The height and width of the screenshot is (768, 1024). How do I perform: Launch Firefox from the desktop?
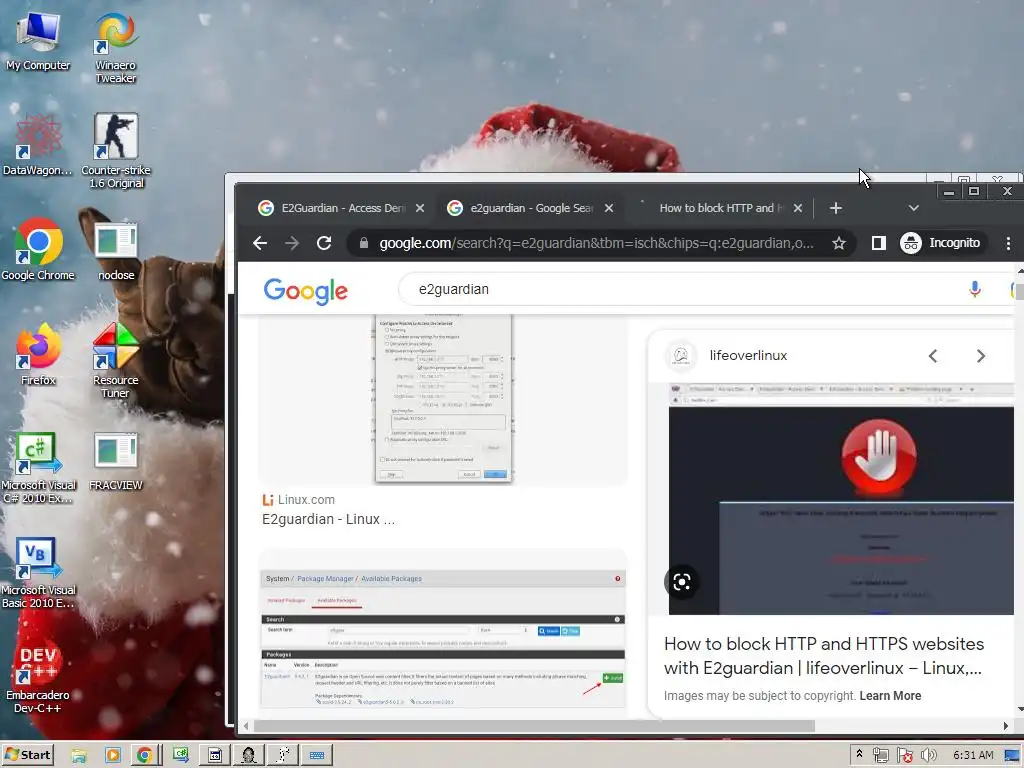tap(38, 355)
